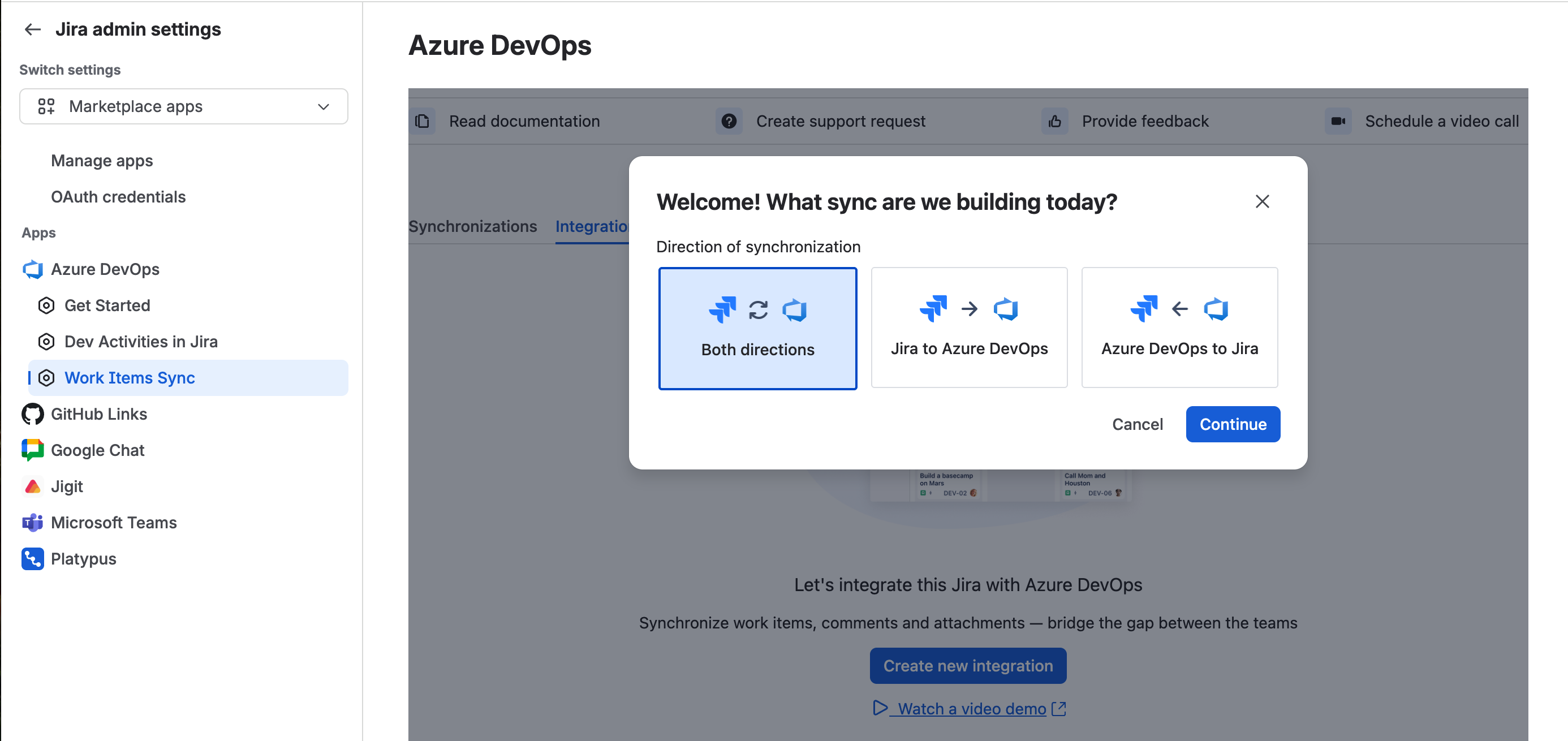1568x741 pixels.
Task: Switch to the Integrations tab
Action: pos(592,226)
